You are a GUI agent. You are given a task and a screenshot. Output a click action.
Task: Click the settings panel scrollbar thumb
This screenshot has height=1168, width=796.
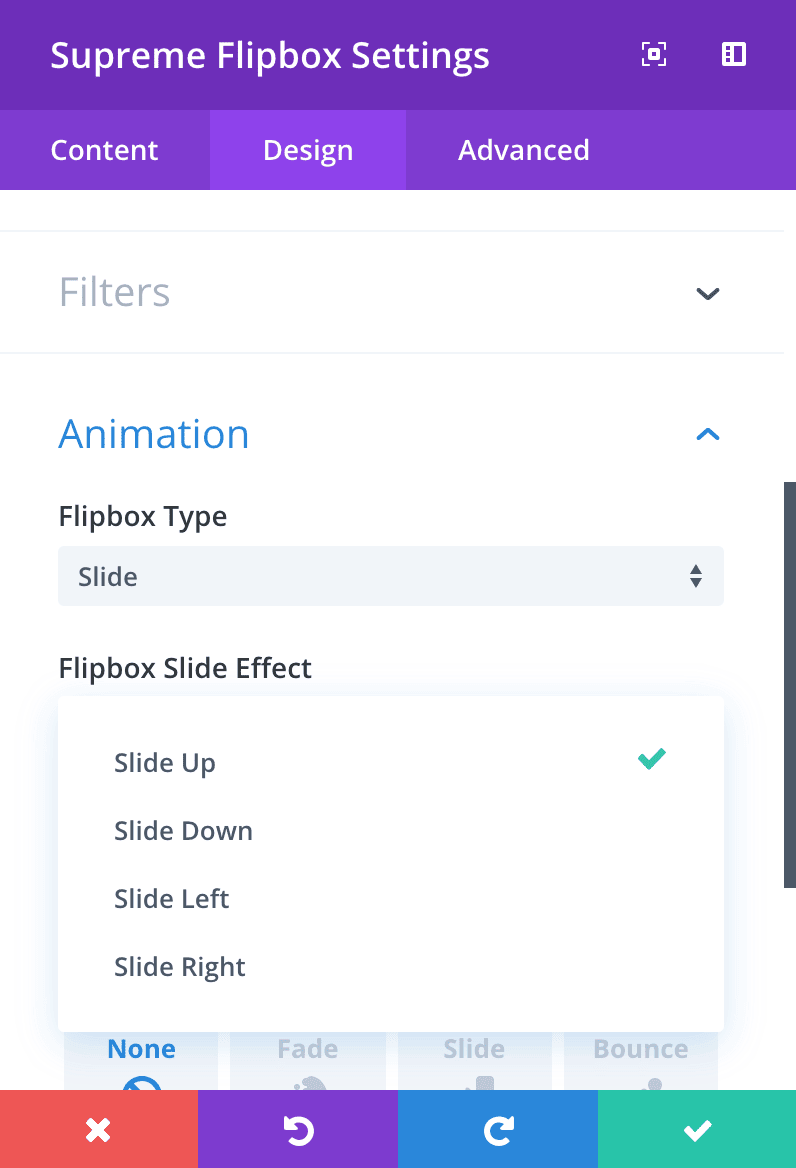pyautogui.click(x=790, y=685)
